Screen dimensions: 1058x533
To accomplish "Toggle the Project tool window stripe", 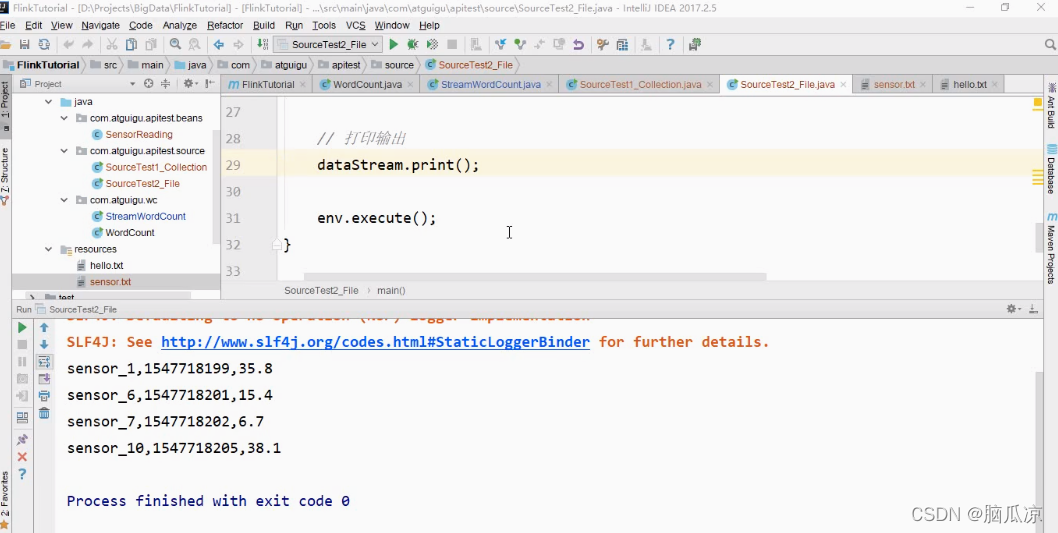I will click(5, 106).
